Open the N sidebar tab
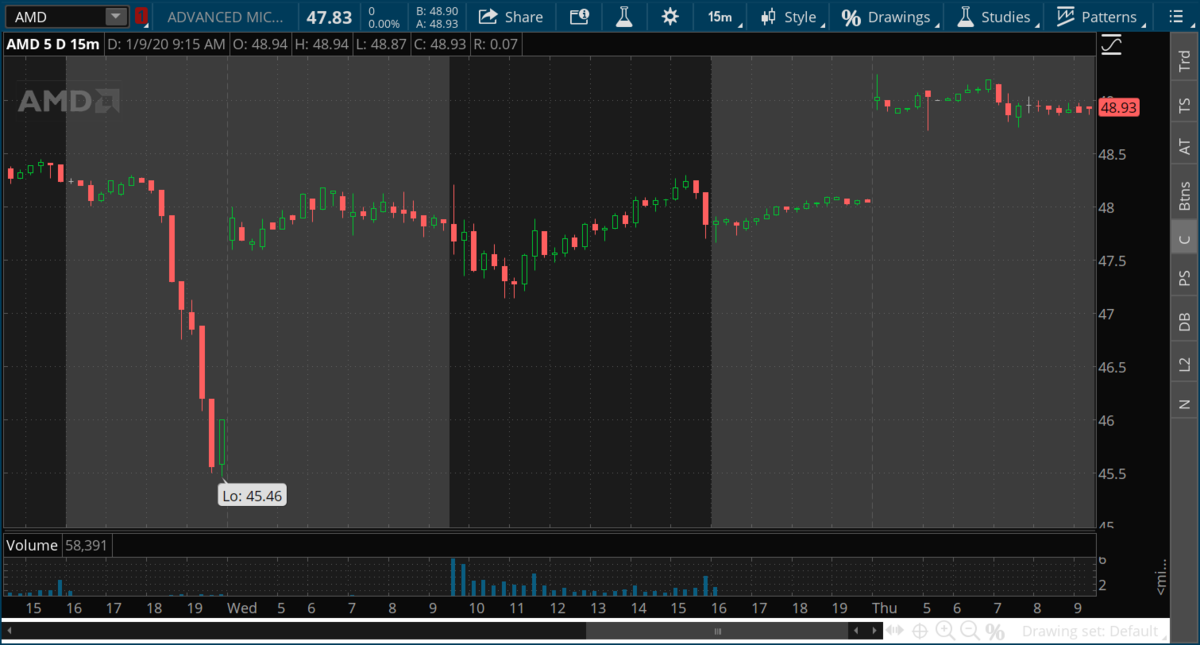This screenshot has width=1200, height=645. tap(1185, 403)
